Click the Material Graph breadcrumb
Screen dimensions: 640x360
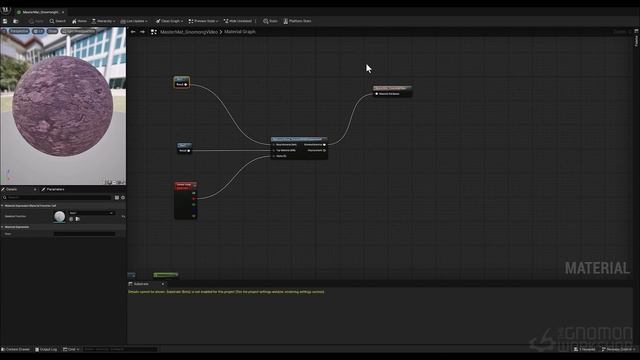(x=240, y=32)
